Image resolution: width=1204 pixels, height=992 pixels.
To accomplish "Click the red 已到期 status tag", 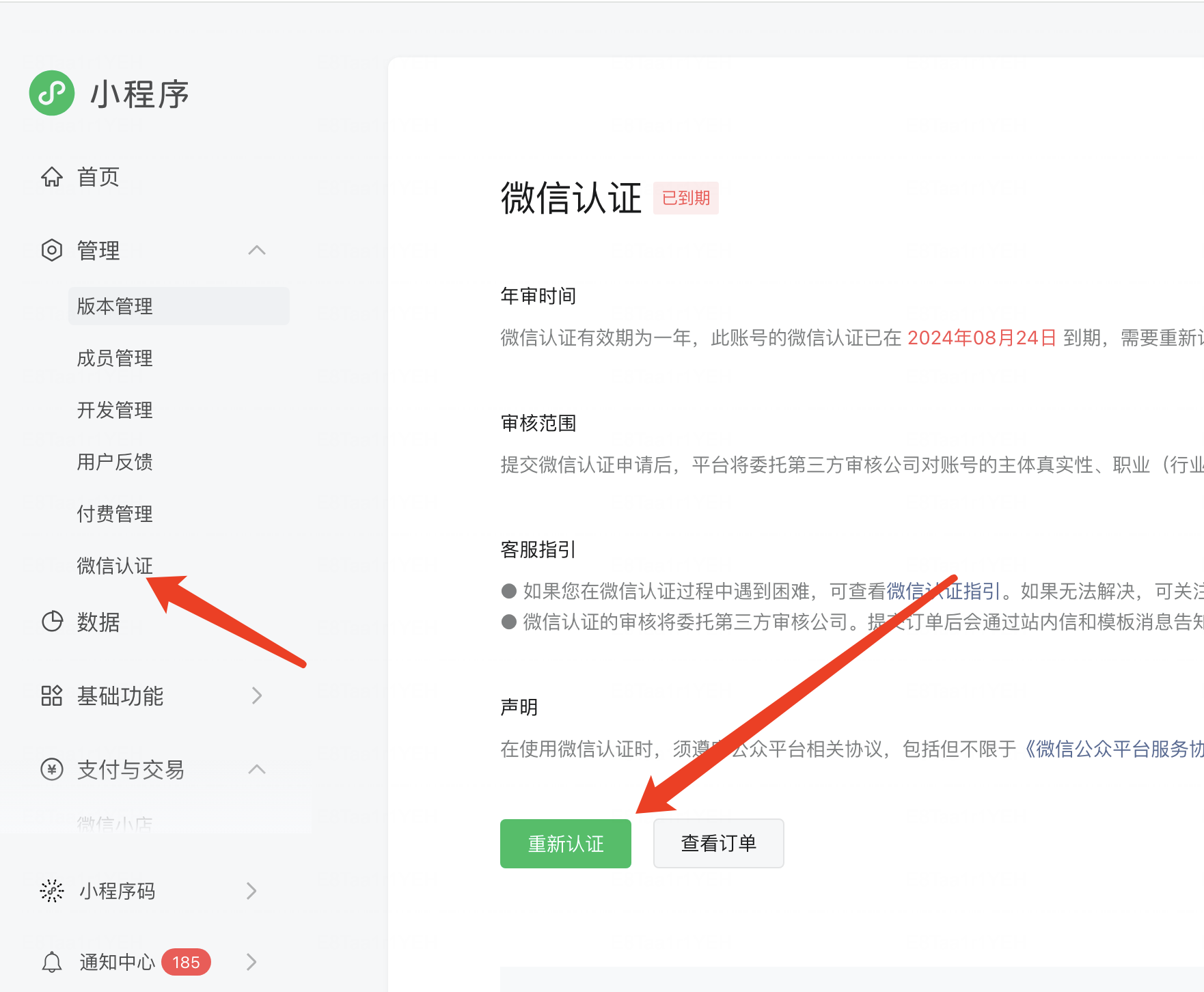I will (686, 198).
